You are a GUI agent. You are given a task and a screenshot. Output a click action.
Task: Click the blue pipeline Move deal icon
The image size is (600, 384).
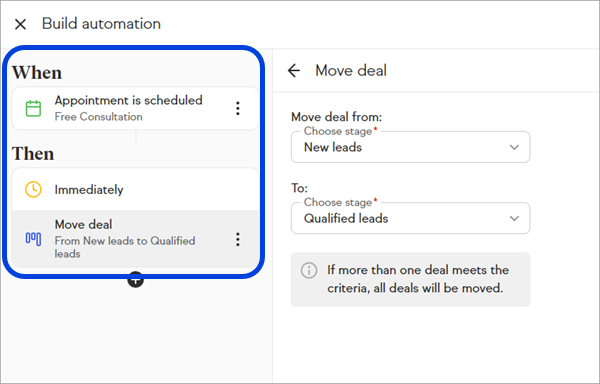click(x=33, y=239)
